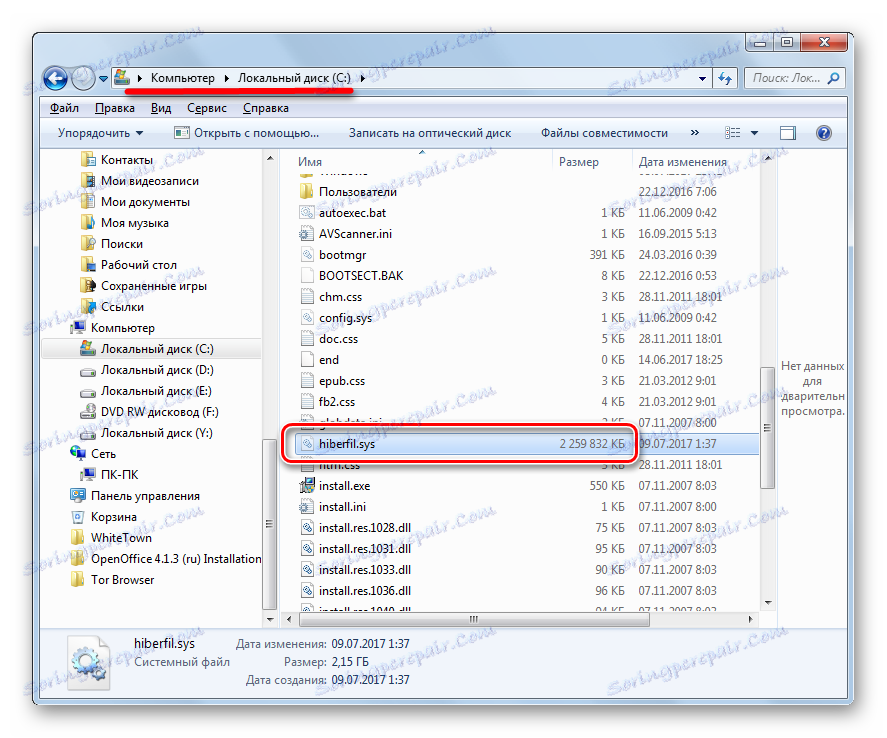Viewport: 887px width, 738px height.
Task: Open the recent pages dropdown arrow
Action: 103,79
